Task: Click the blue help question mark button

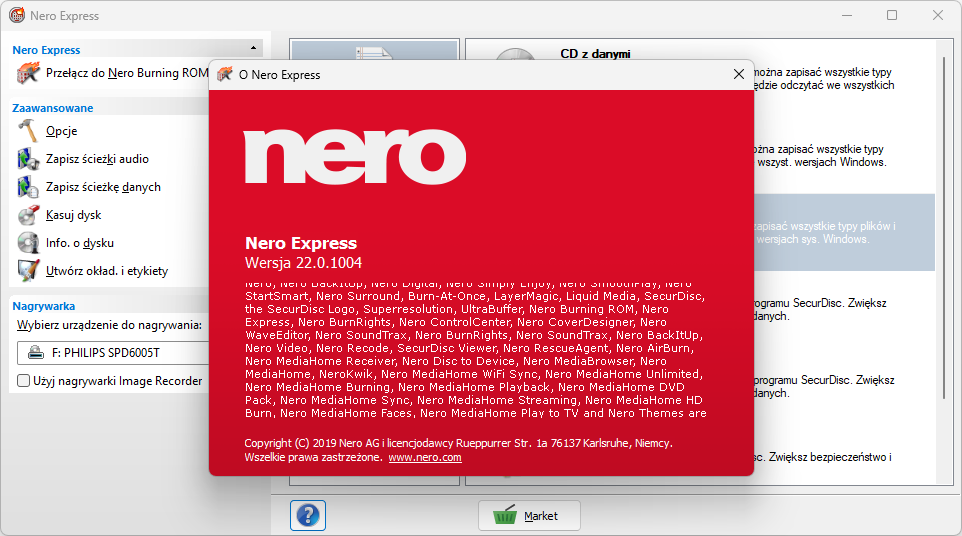Action: tap(308, 515)
